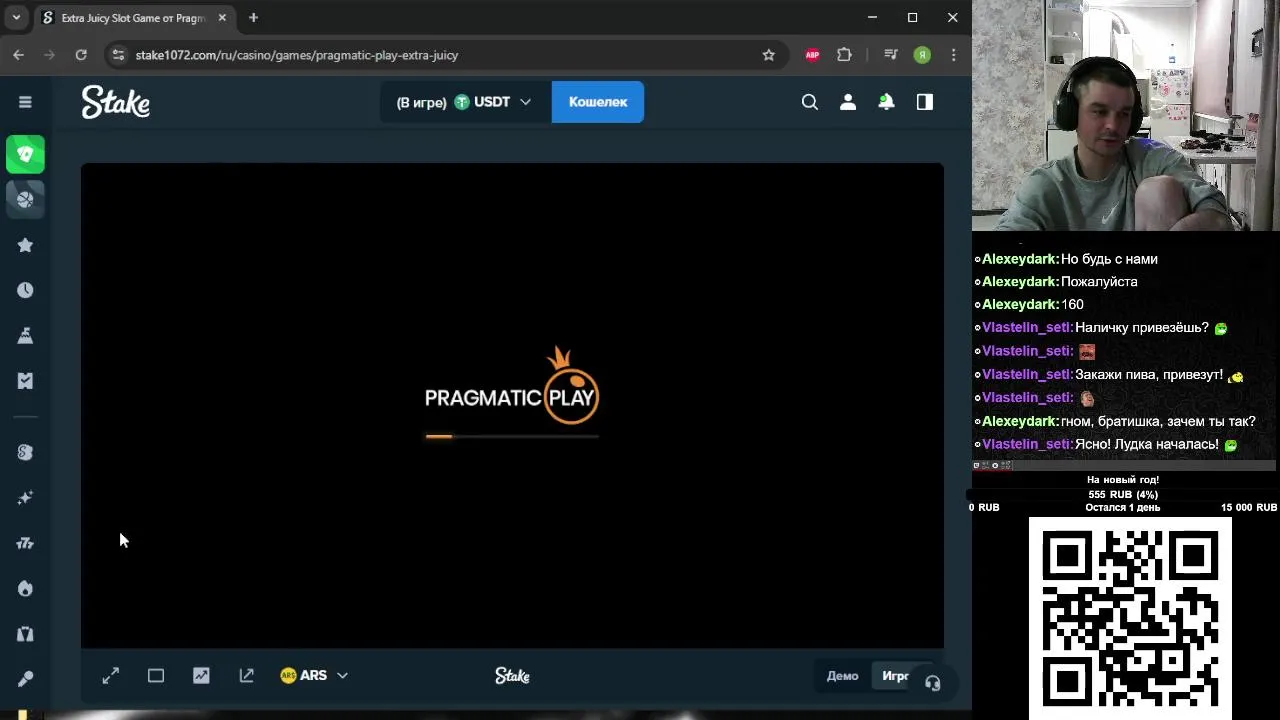Open live support headset icon
The image size is (1280, 720).
click(x=932, y=684)
